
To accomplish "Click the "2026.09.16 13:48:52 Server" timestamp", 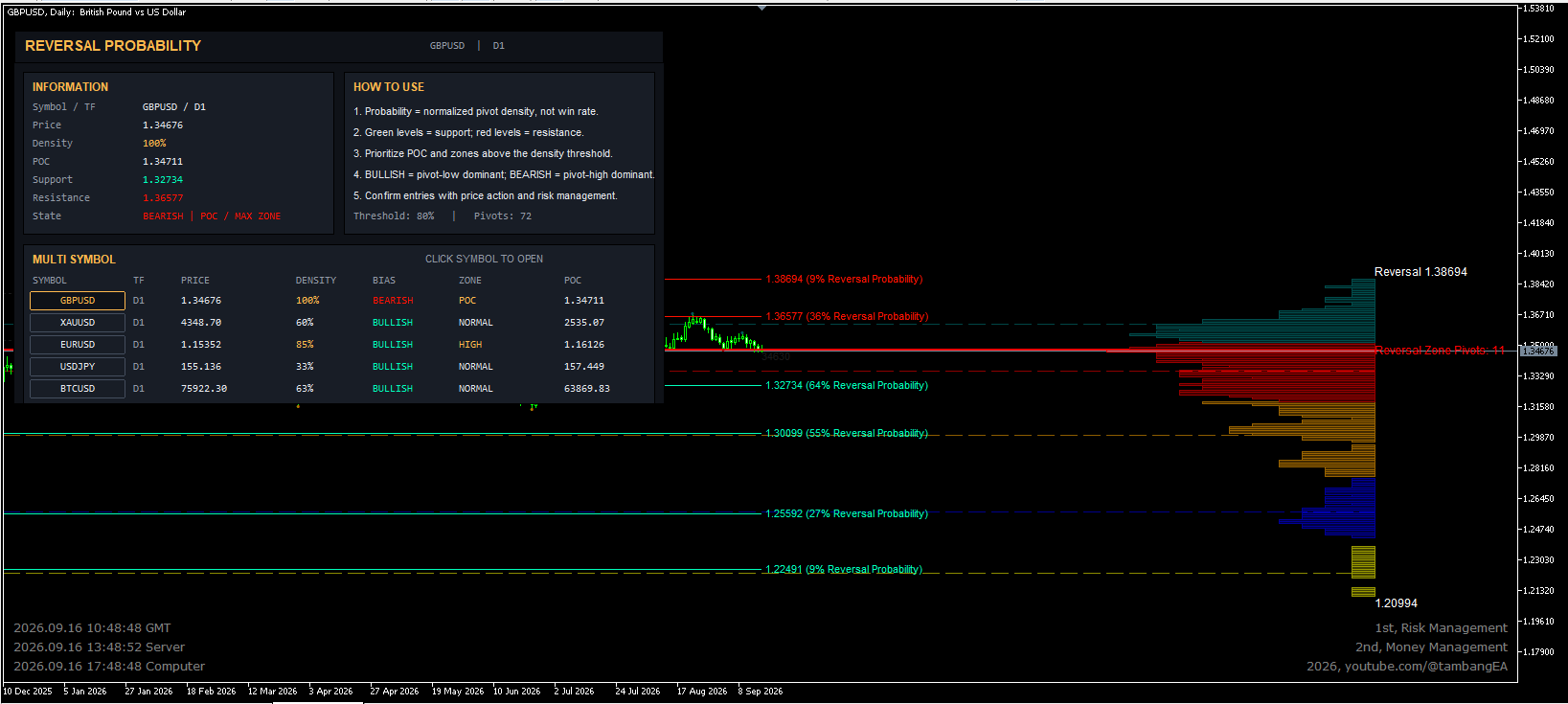I will (x=100, y=647).
